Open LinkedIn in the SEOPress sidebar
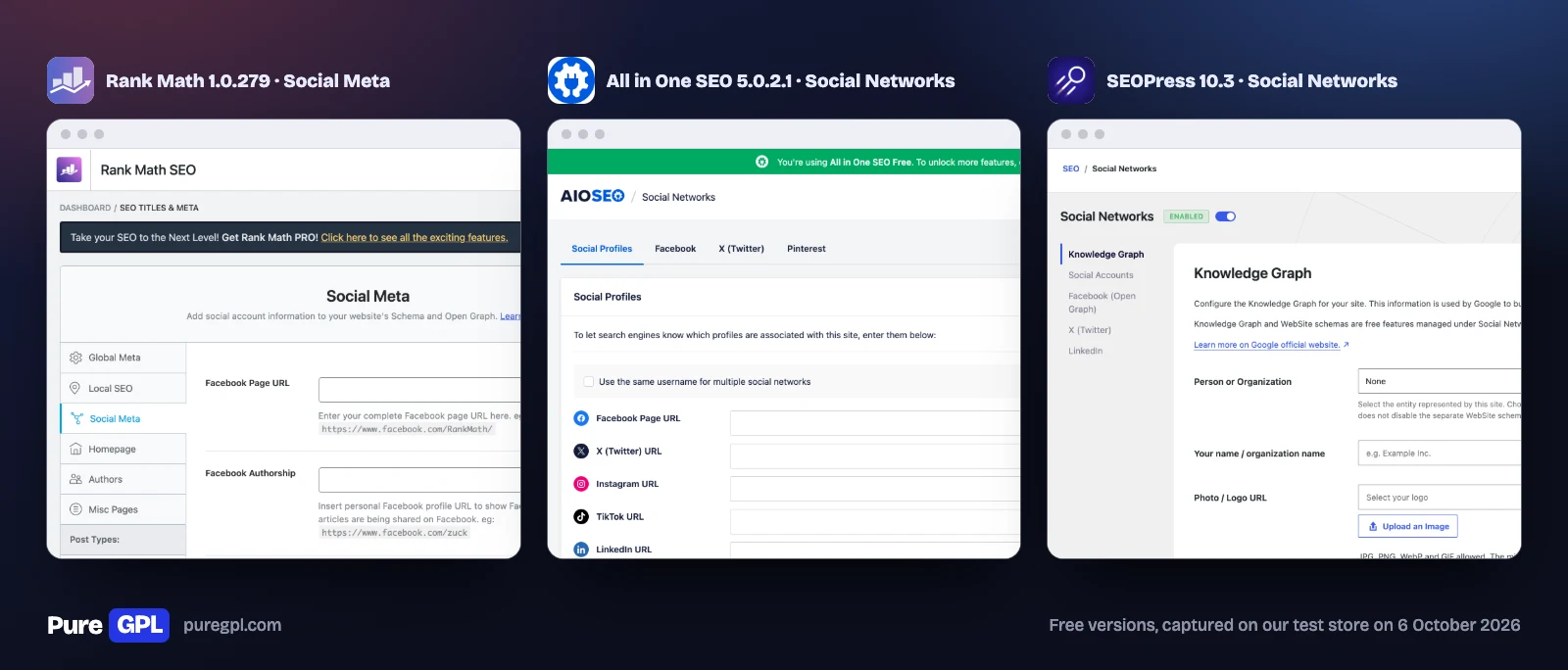The height and width of the screenshot is (670, 1568). pos(1085,351)
